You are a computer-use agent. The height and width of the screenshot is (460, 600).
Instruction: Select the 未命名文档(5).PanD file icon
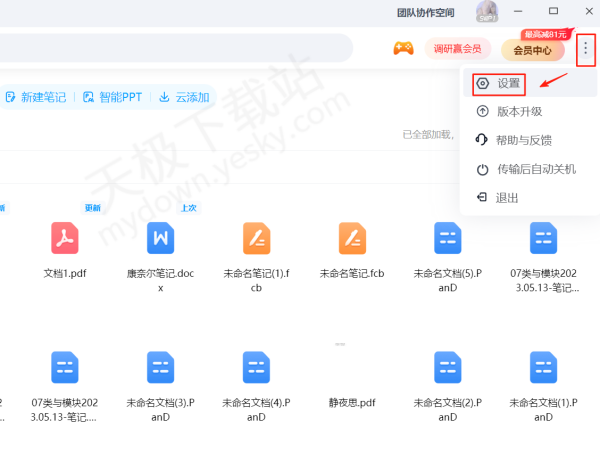tap(447, 238)
